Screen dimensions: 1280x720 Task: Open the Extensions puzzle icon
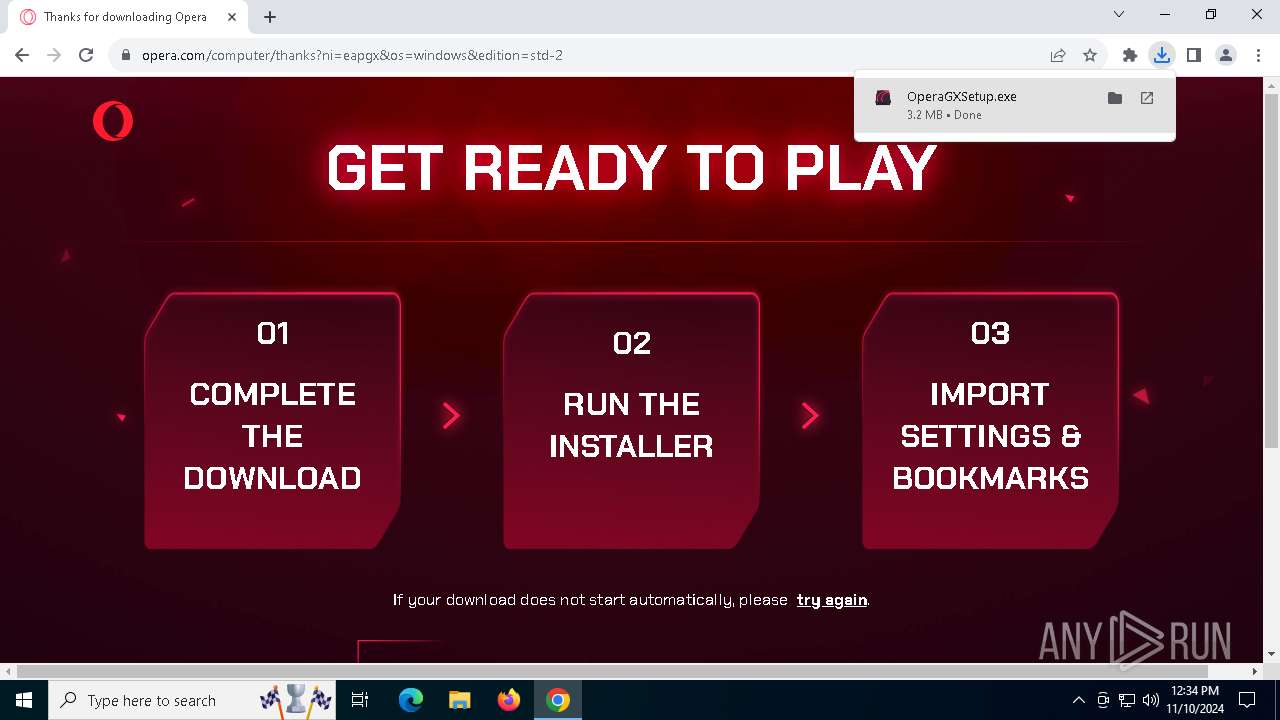tap(1130, 55)
